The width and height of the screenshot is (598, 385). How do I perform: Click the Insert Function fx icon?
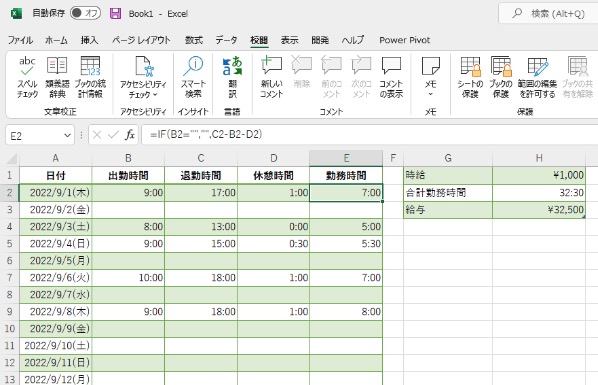click(x=130, y=135)
